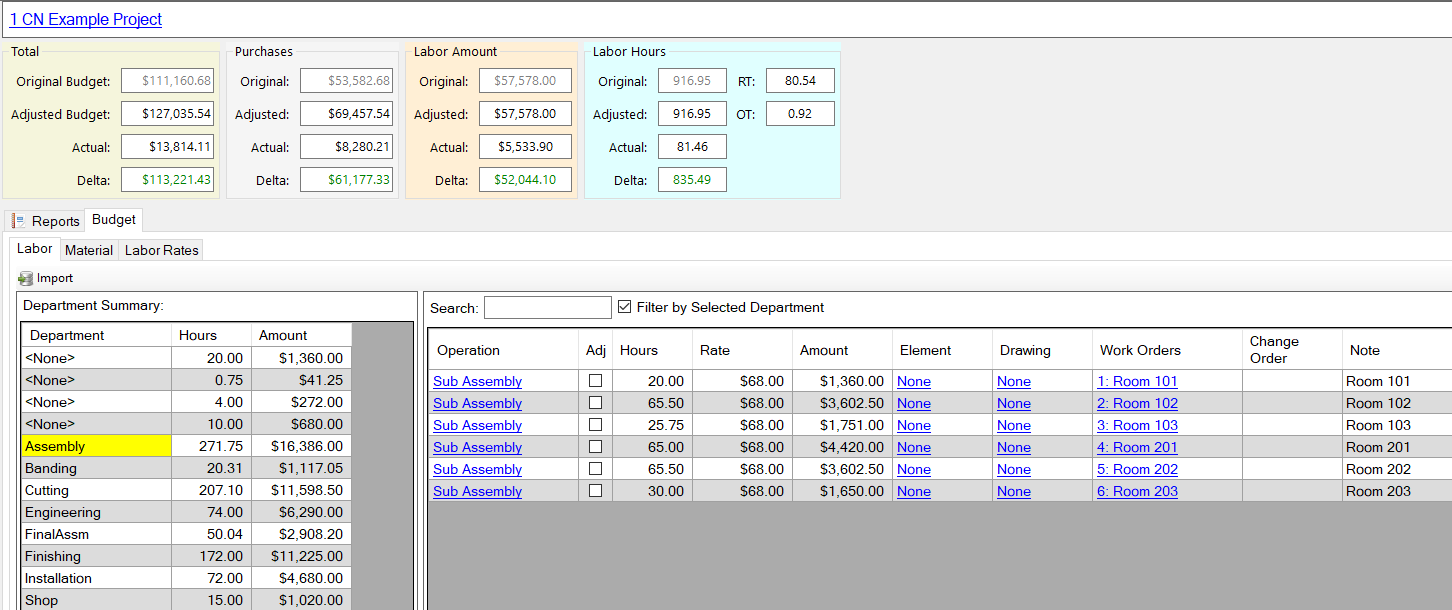Click the Change Order column header
The height and width of the screenshot is (610, 1452).
(x=1292, y=350)
